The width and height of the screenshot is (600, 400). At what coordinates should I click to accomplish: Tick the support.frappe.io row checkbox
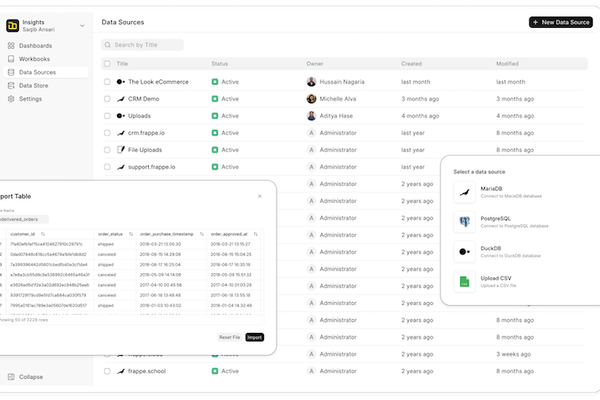(107, 167)
